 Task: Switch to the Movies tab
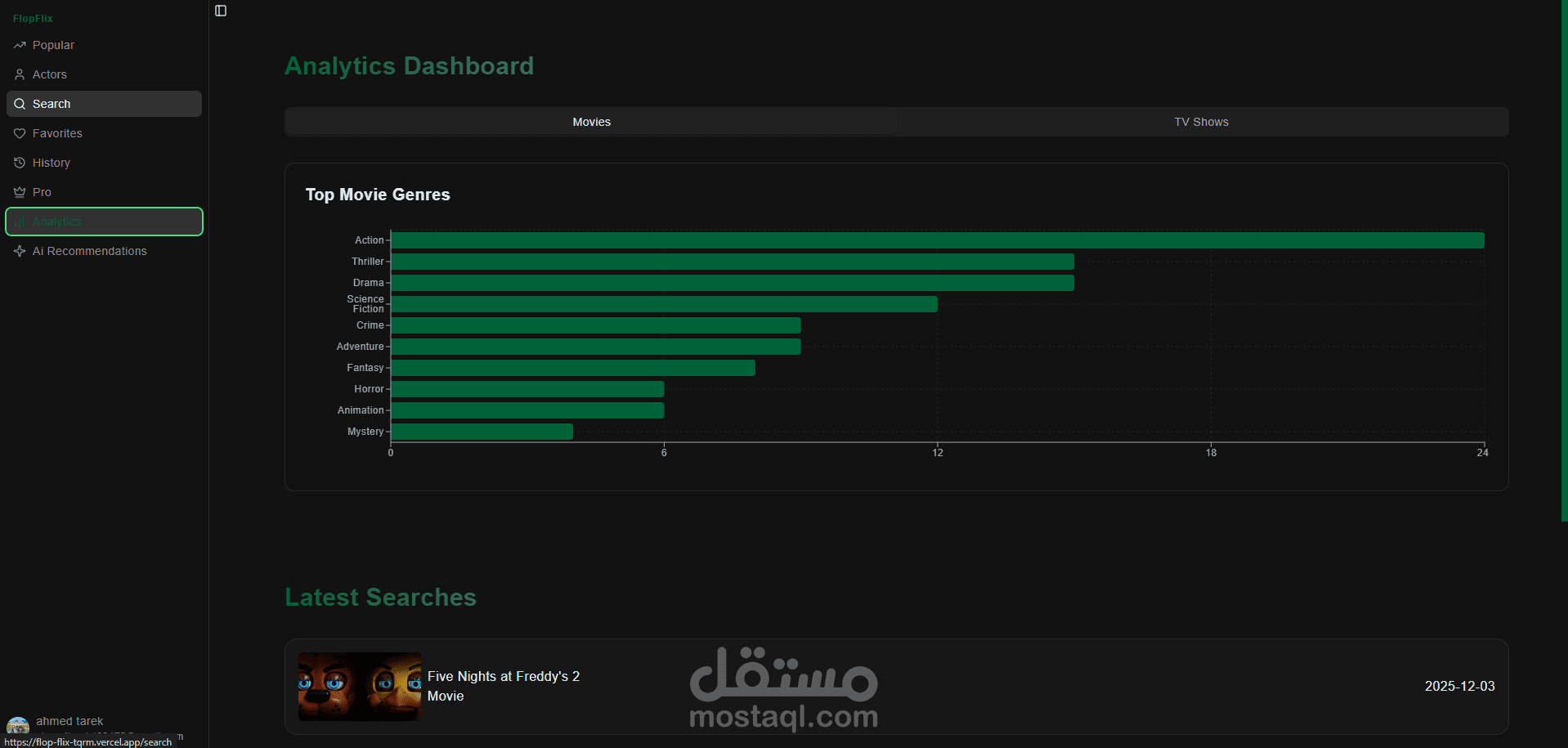pos(591,122)
